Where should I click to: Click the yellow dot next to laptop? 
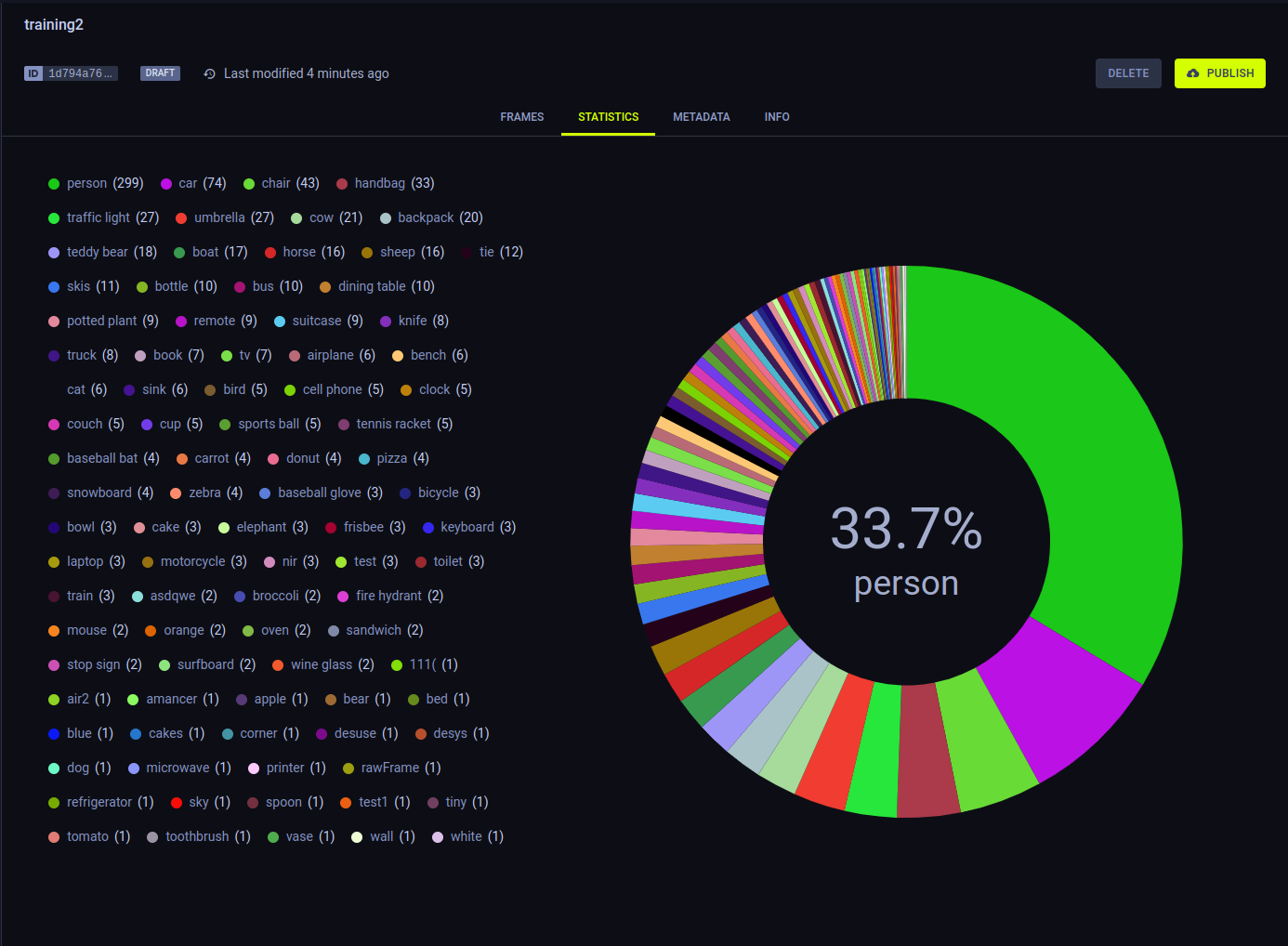click(x=53, y=561)
